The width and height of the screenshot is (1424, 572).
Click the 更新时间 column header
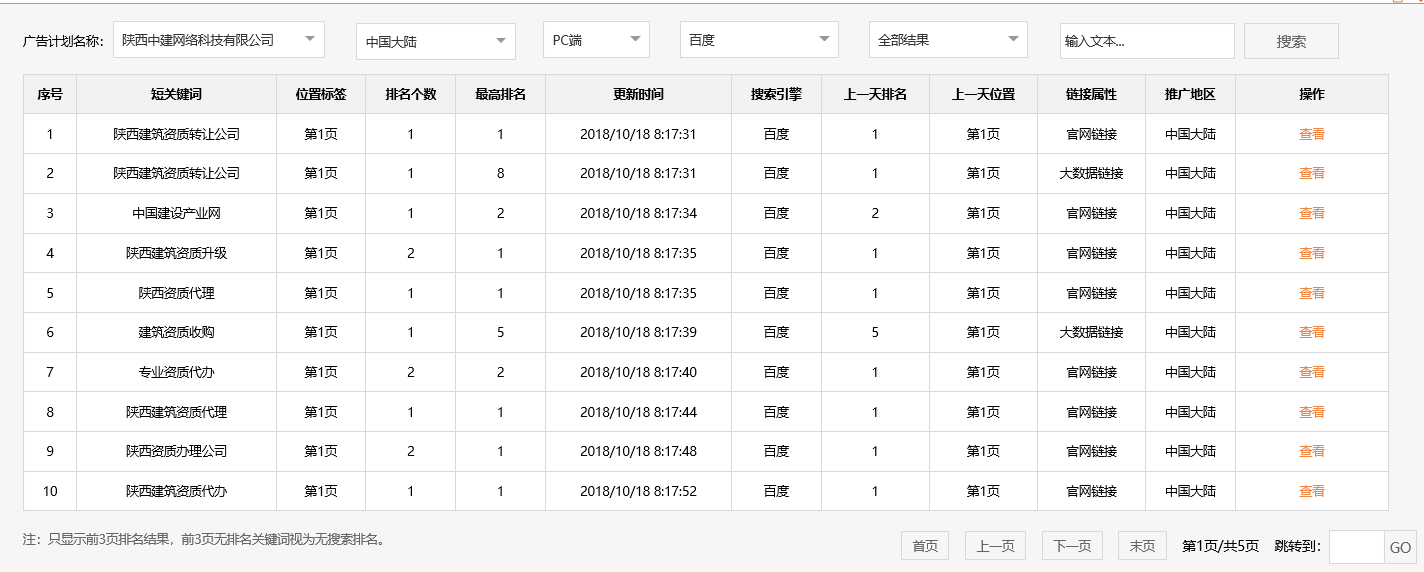(638, 94)
